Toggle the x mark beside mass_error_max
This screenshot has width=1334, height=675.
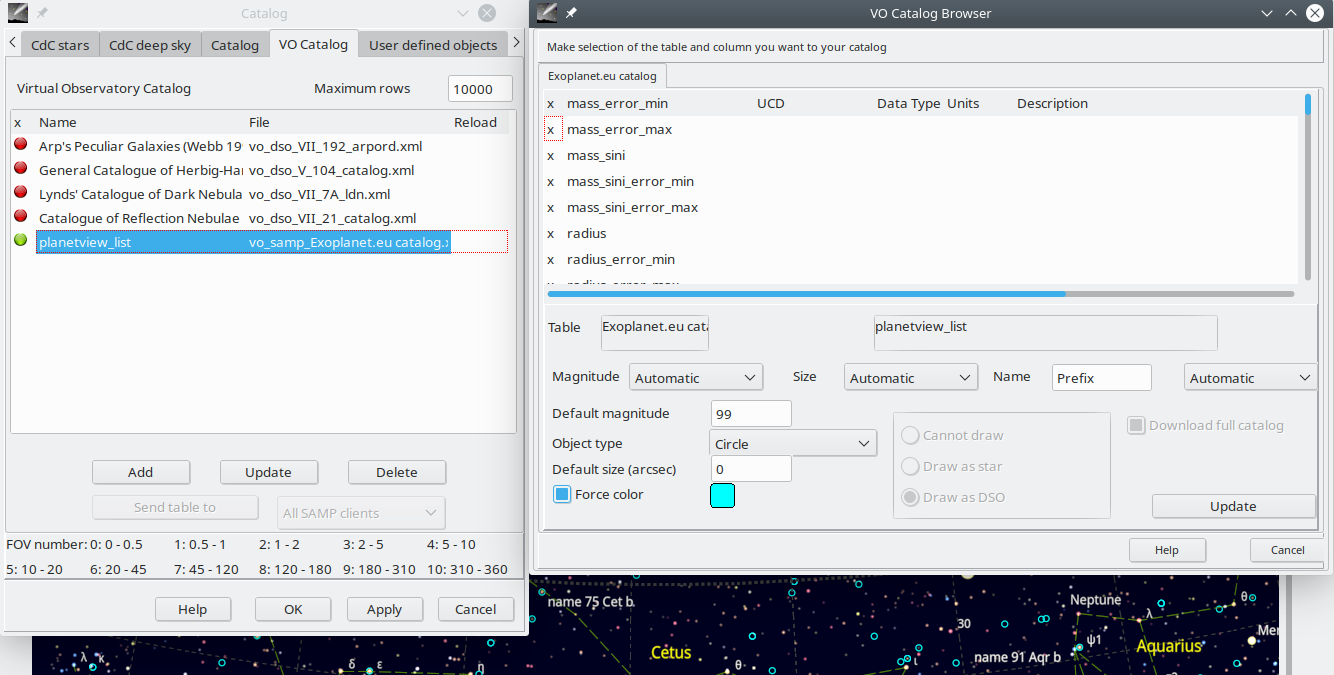551,129
